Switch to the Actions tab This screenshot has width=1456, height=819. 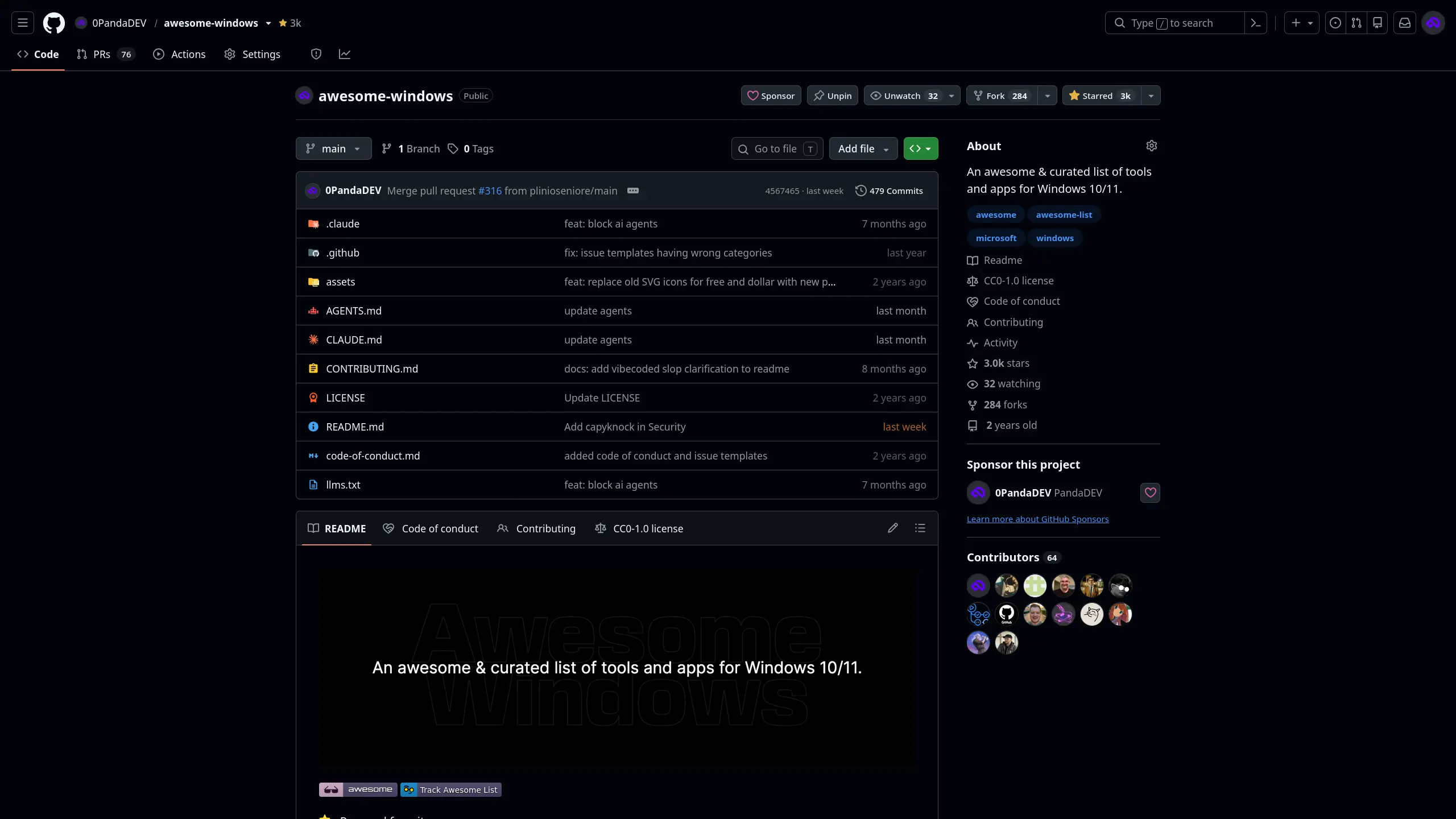(x=180, y=54)
